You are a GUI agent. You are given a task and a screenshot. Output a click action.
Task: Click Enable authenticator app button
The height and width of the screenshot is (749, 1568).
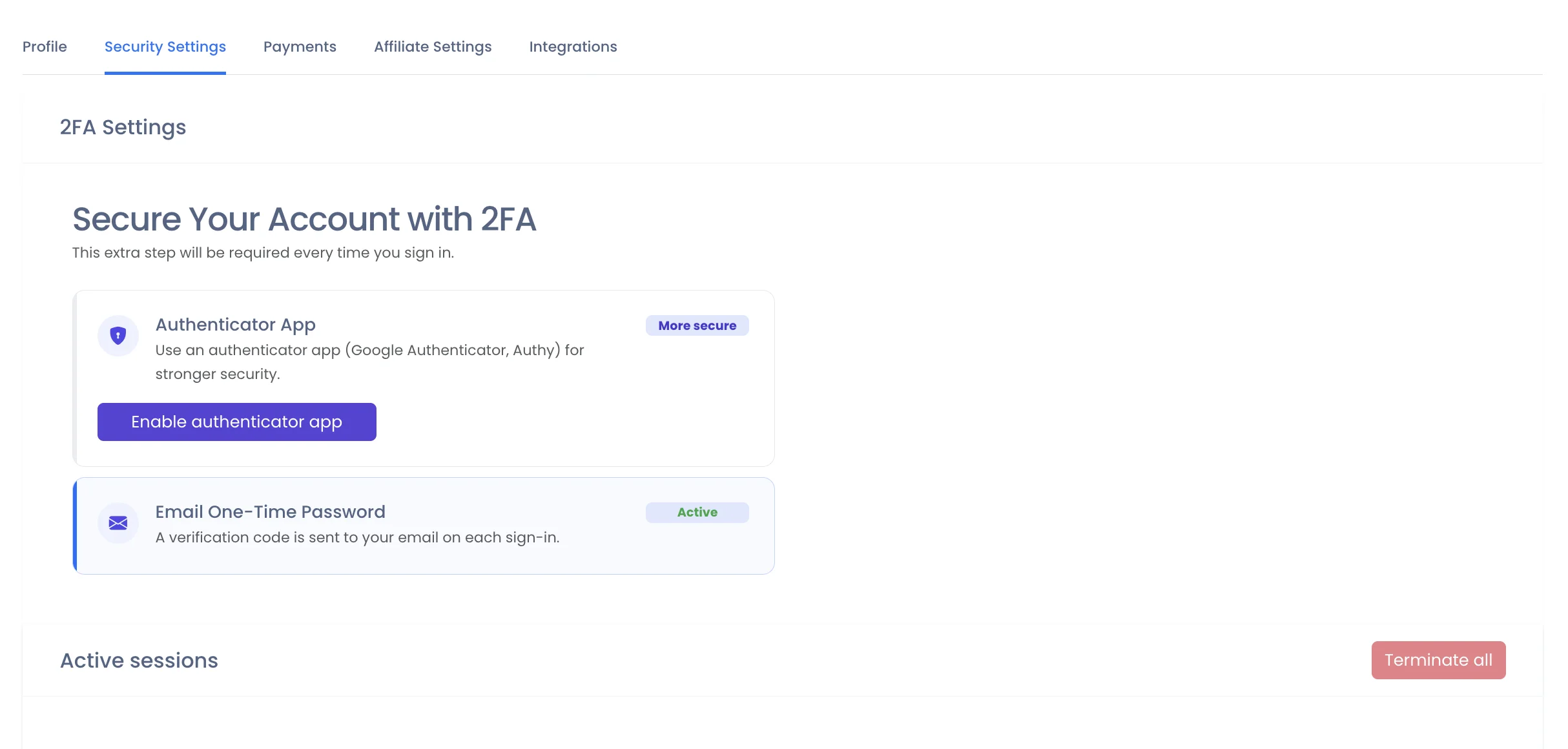pyautogui.click(x=237, y=422)
